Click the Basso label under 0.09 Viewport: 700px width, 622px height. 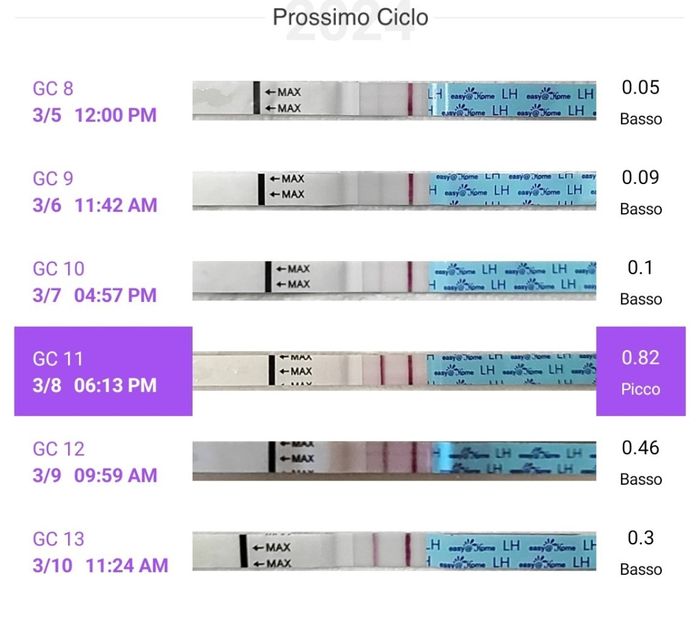coord(640,209)
